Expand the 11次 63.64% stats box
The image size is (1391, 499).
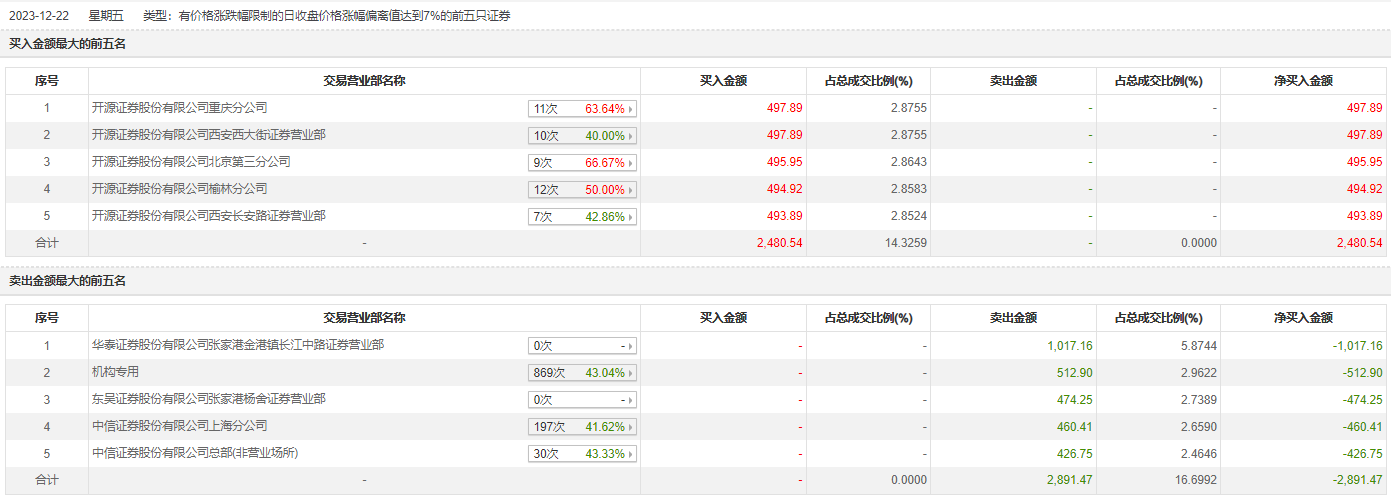pyautogui.click(x=582, y=109)
